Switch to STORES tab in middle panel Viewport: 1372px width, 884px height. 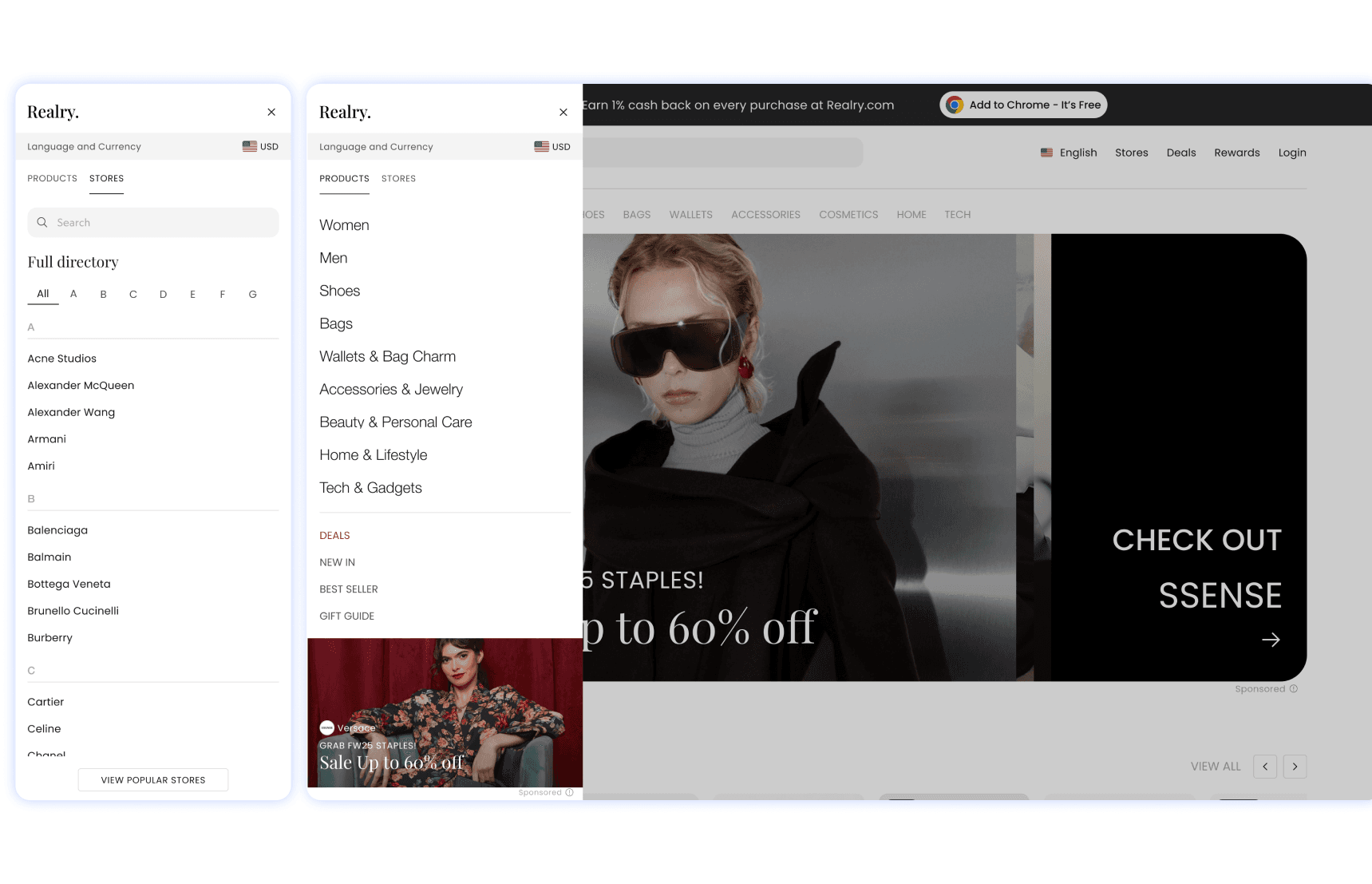point(399,179)
